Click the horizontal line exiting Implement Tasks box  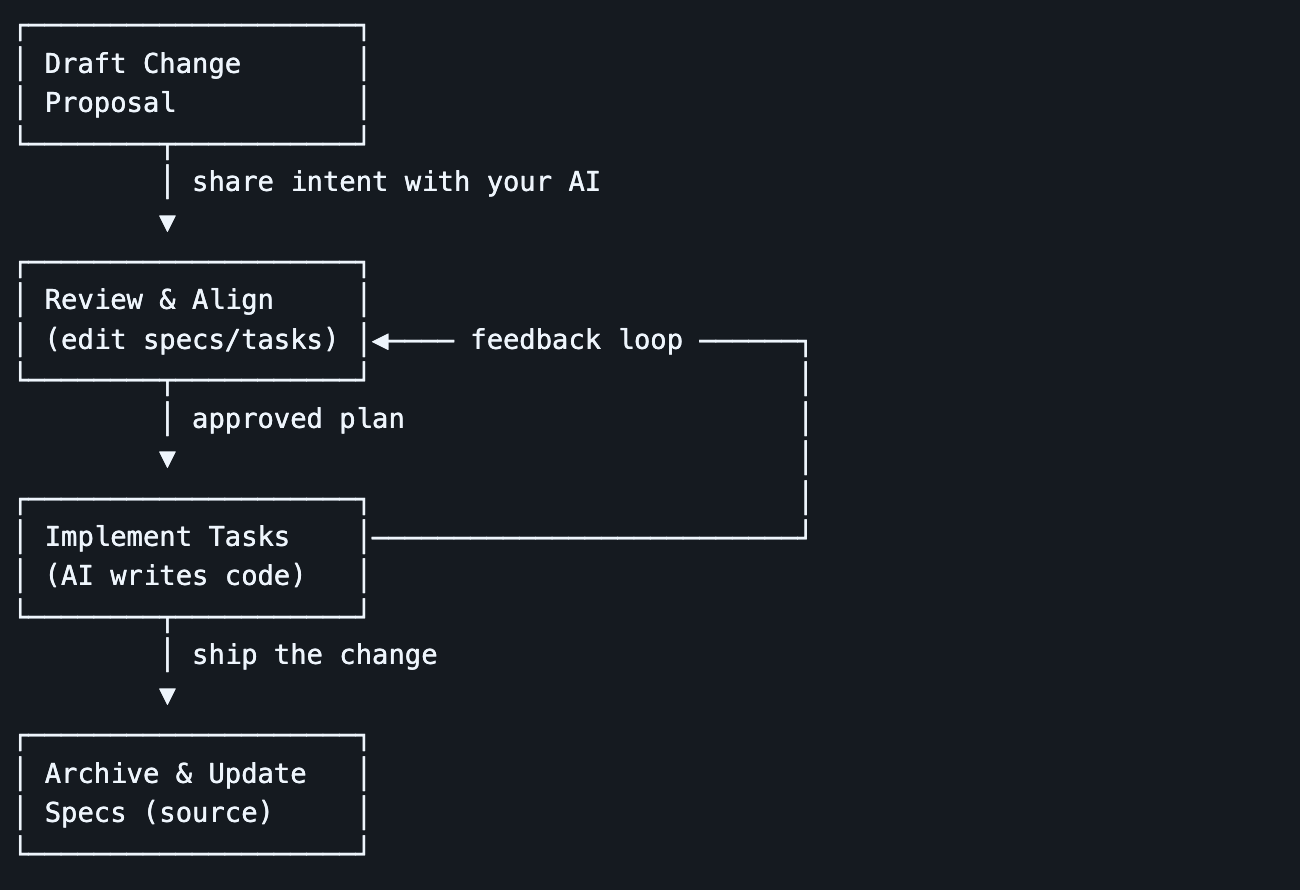click(x=588, y=538)
